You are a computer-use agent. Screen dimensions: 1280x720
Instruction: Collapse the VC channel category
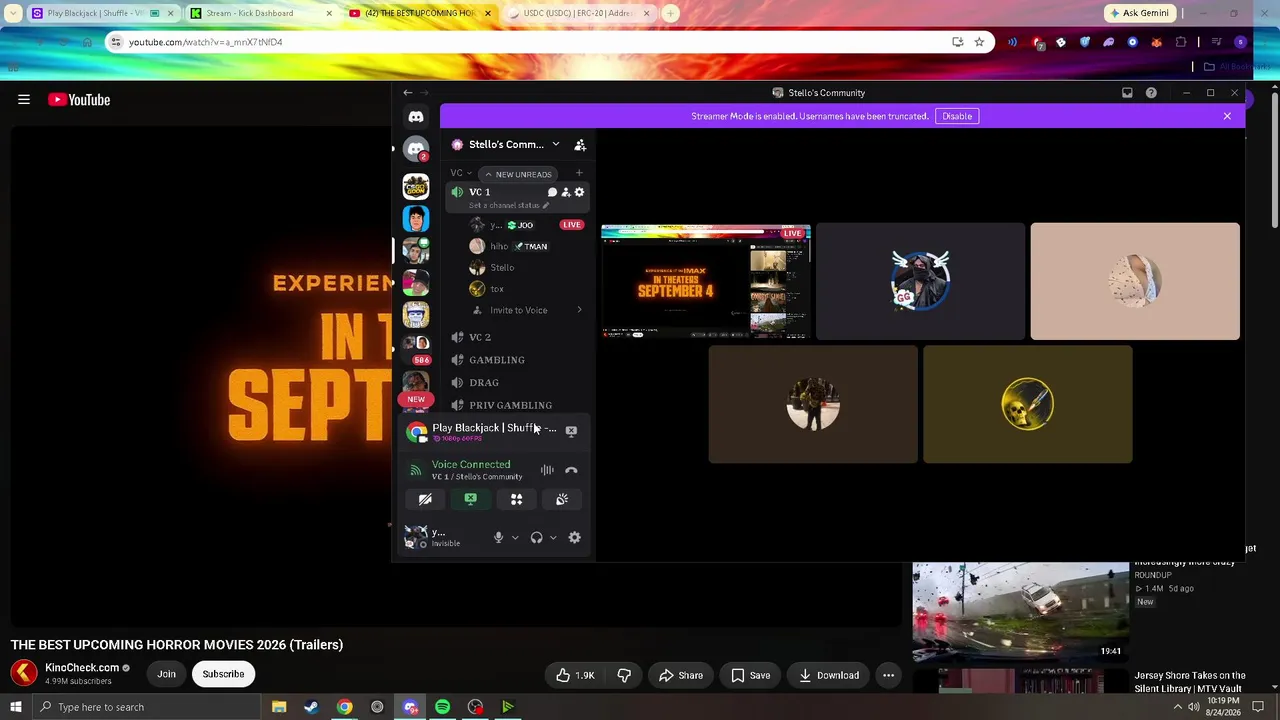pos(461,173)
